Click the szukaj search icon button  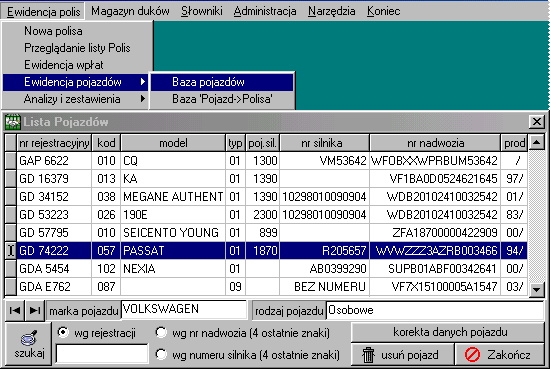(29, 344)
